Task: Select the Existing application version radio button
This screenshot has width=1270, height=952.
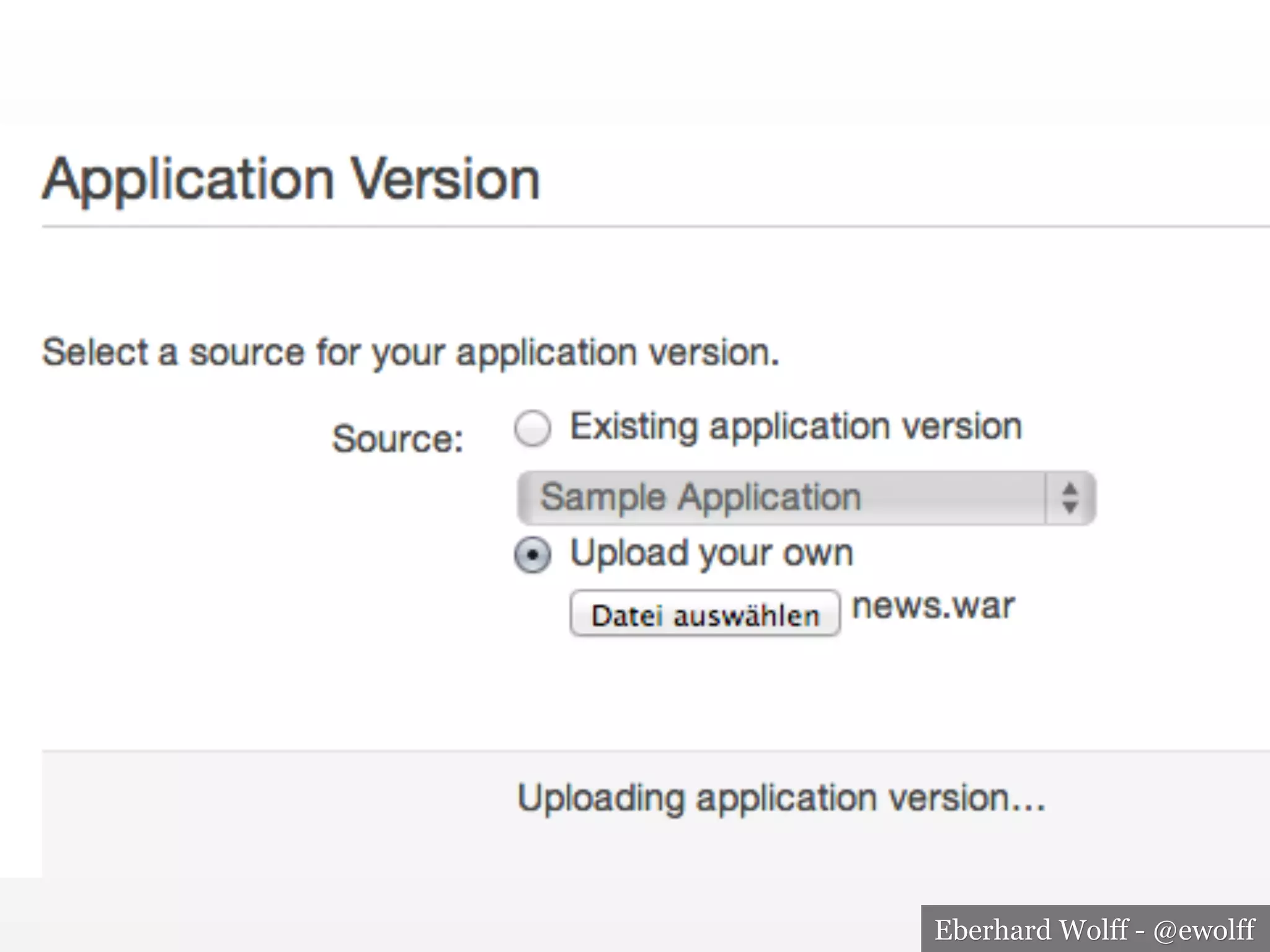Action: [x=532, y=428]
